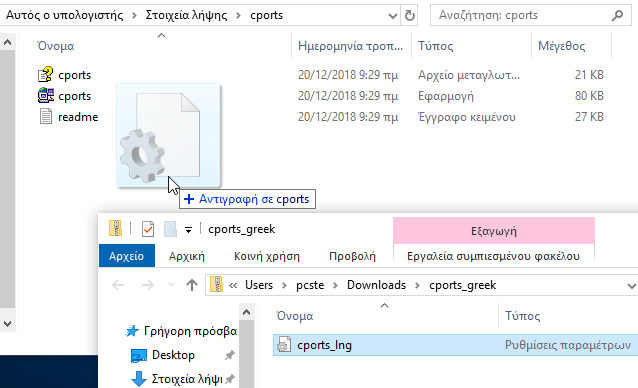The image size is (638, 388).
Task: Click the unpin icon beside Στοιχεία λήψης
Action: (x=229, y=379)
